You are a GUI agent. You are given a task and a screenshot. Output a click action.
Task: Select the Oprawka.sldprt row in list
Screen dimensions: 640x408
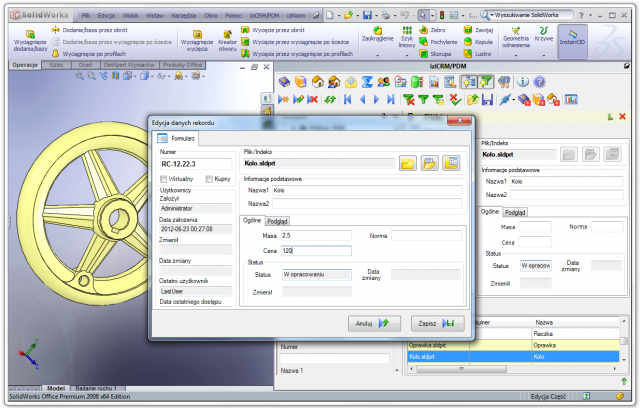[x=513, y=345]
